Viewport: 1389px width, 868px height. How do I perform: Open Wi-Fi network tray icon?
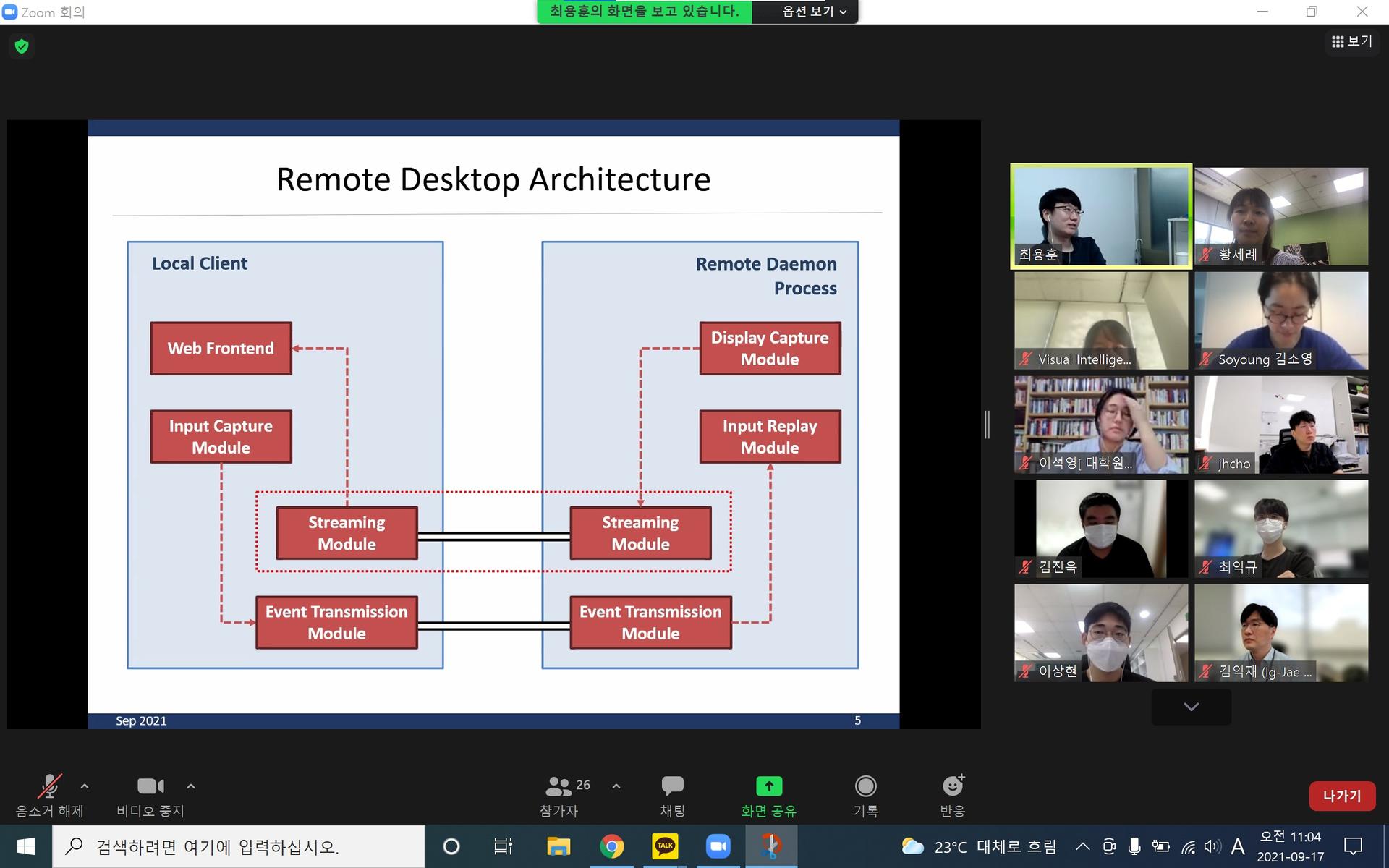coord(1188,846)
